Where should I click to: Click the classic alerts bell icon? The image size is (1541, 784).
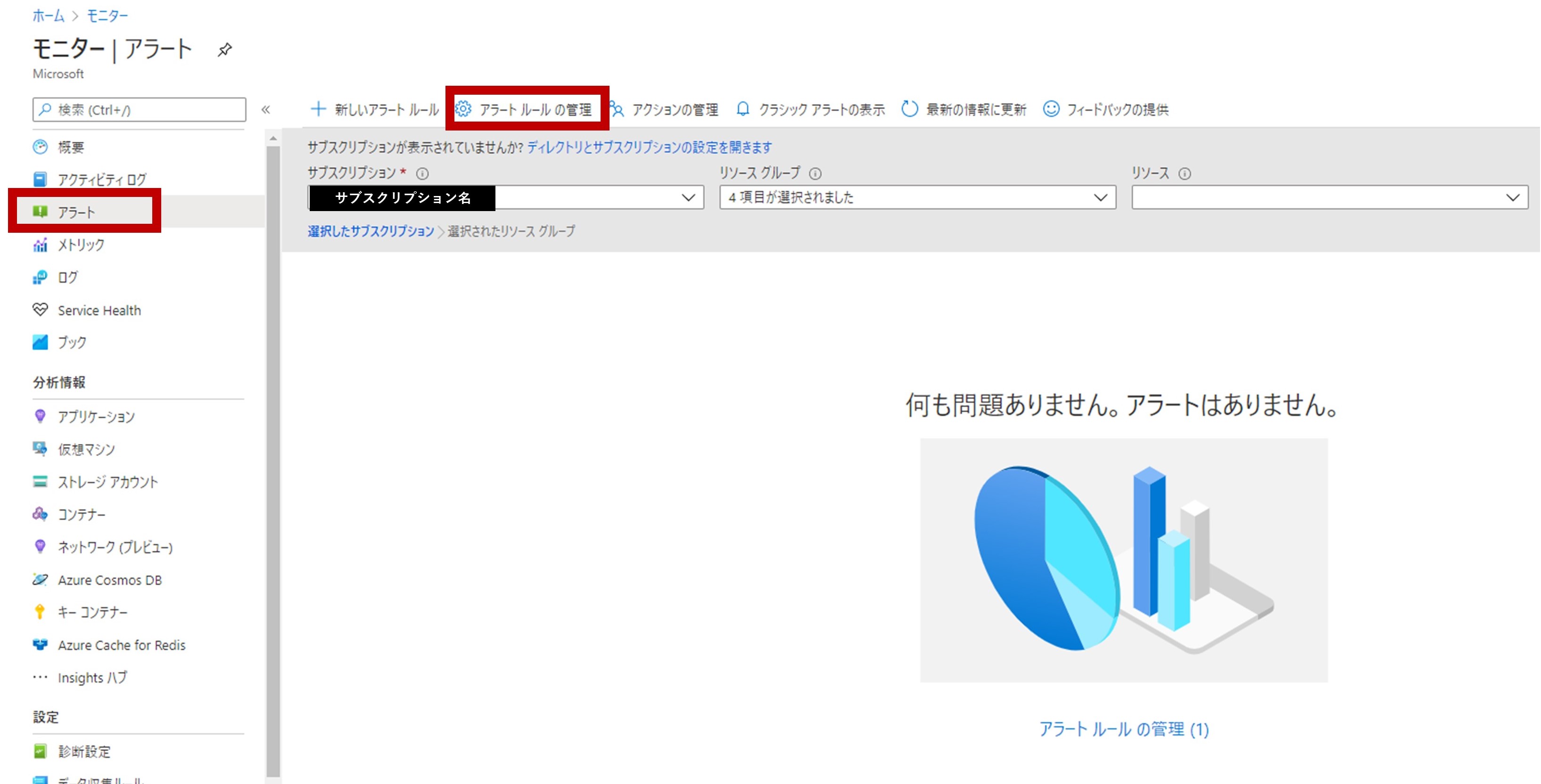[742, 109]
